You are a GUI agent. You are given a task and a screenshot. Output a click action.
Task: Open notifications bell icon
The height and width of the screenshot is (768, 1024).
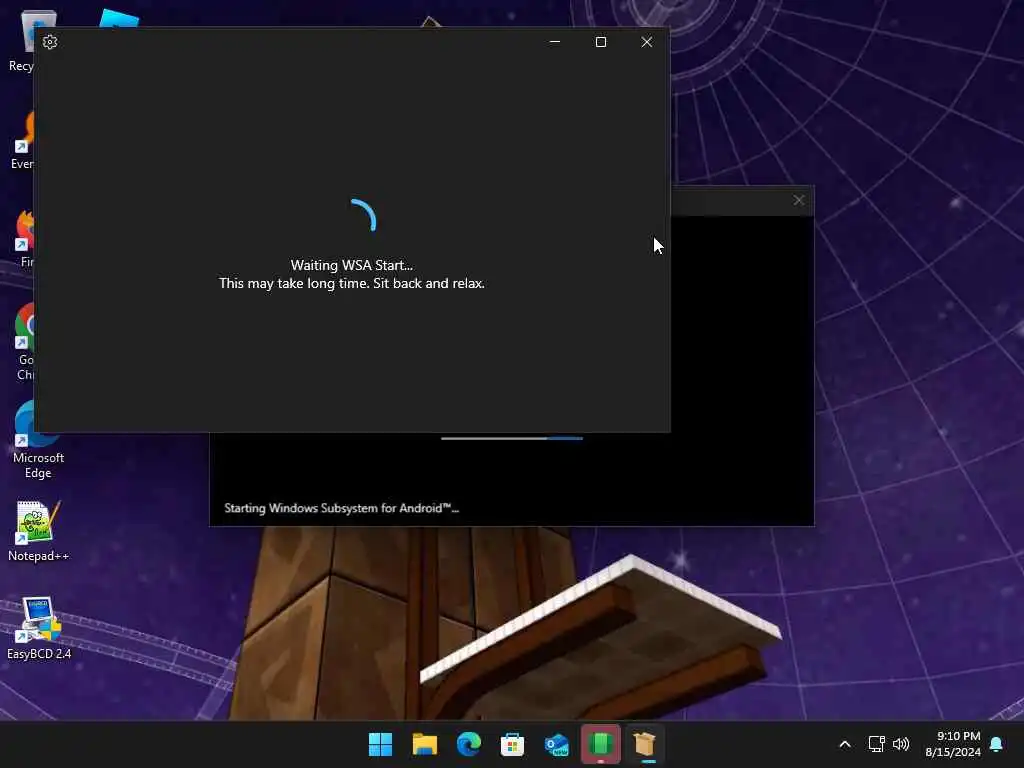click(x=997, y=744)
